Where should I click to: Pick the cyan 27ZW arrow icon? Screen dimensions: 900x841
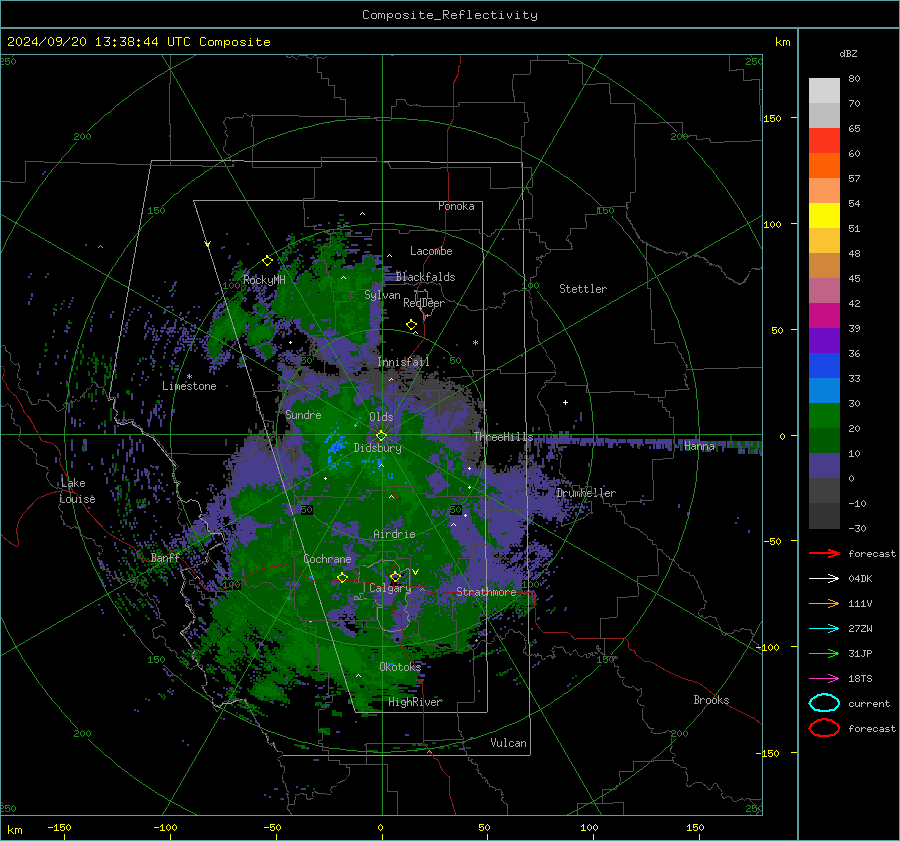click(824, 629)
